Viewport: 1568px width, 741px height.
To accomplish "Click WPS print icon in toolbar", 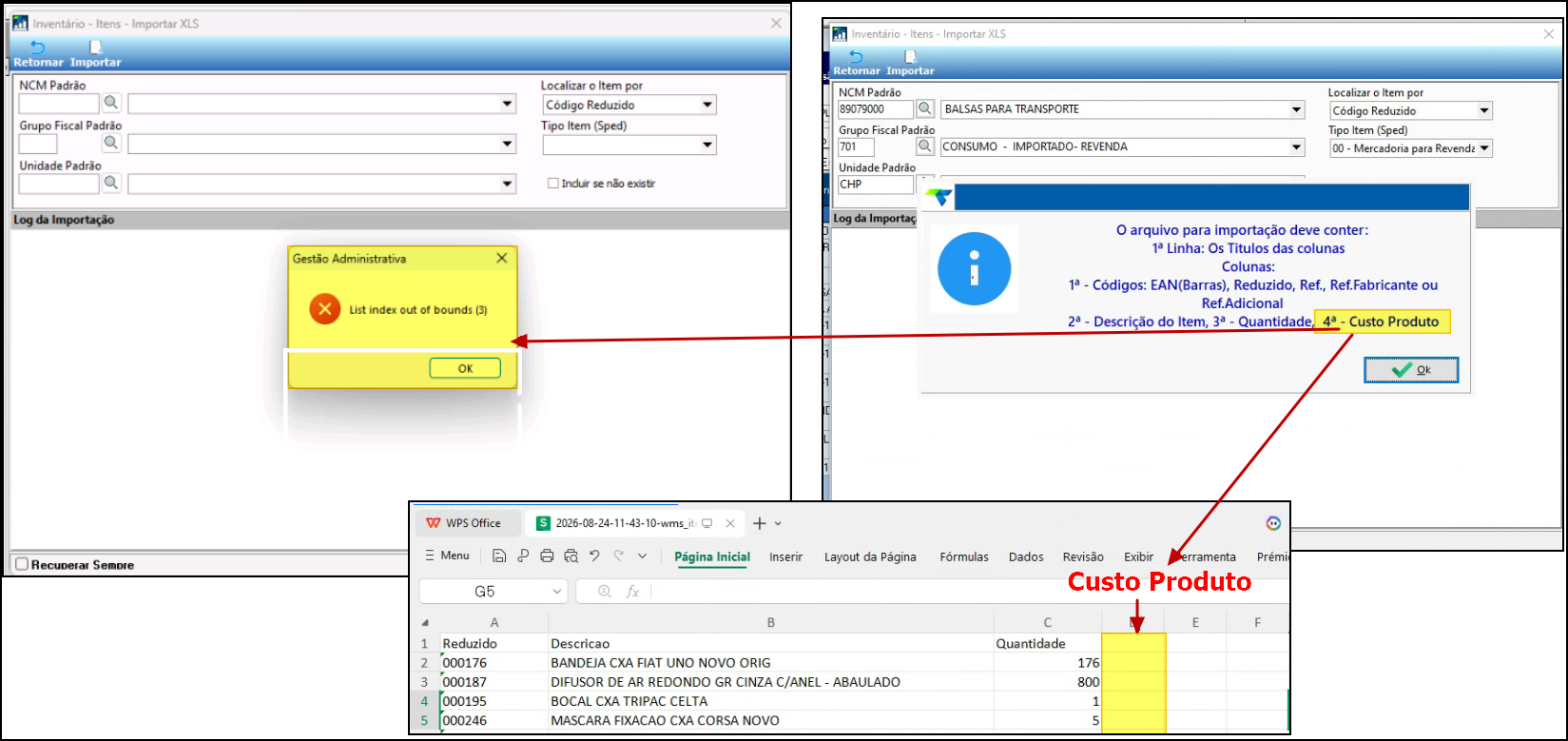I will pos(547,556).
